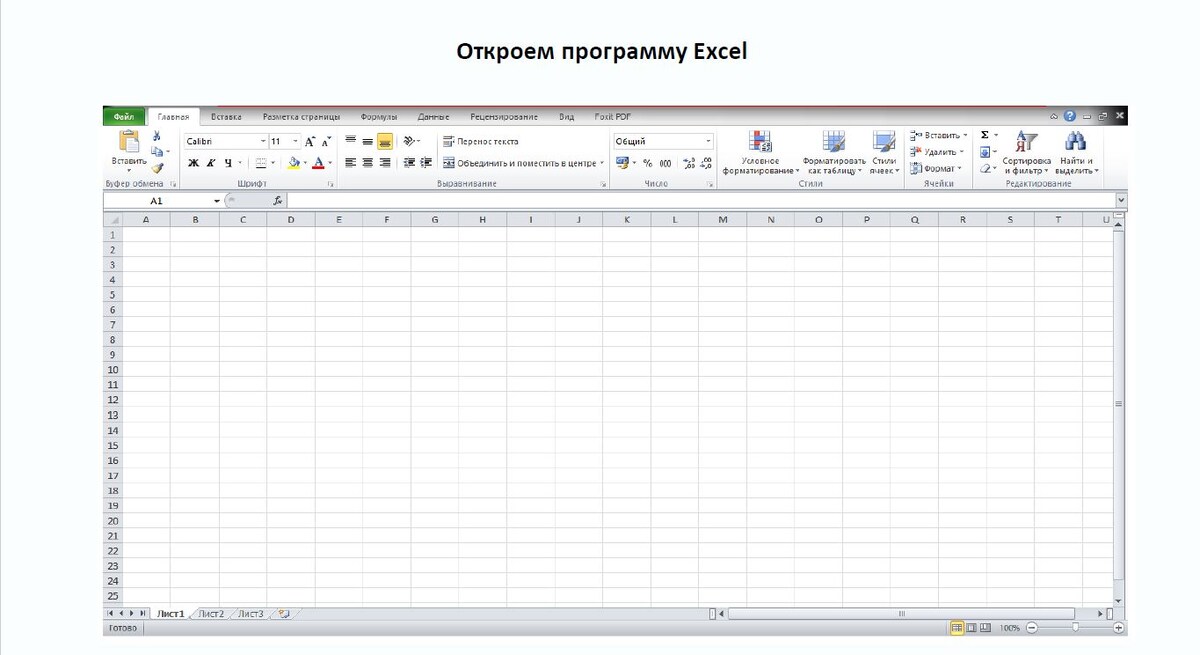Click the insert new worksheet tab icon
Screen dimensions: 1200x655
tap(283, 613)
